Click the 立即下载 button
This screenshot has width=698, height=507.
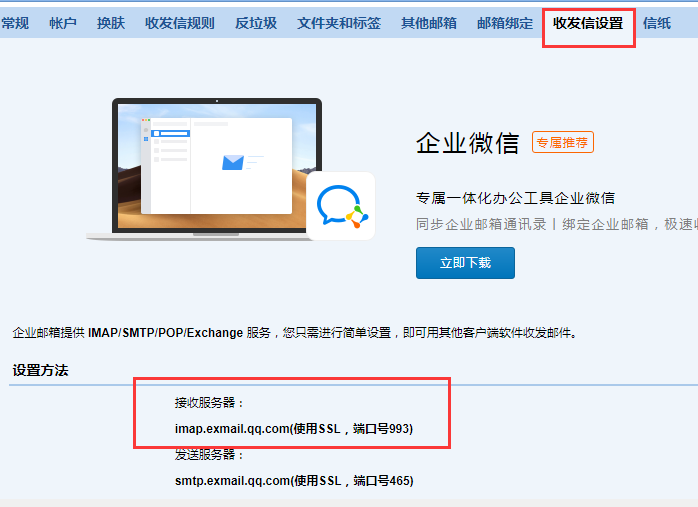(465, 263)
